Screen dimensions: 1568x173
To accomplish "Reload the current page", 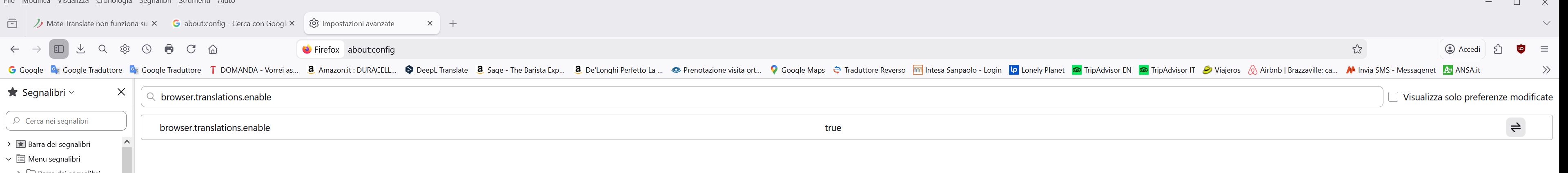I will (191, 49).
